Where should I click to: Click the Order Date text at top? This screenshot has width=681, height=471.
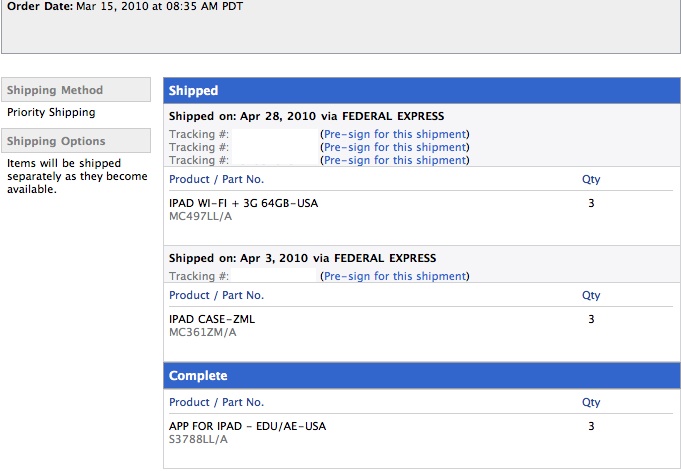(125, 7)
